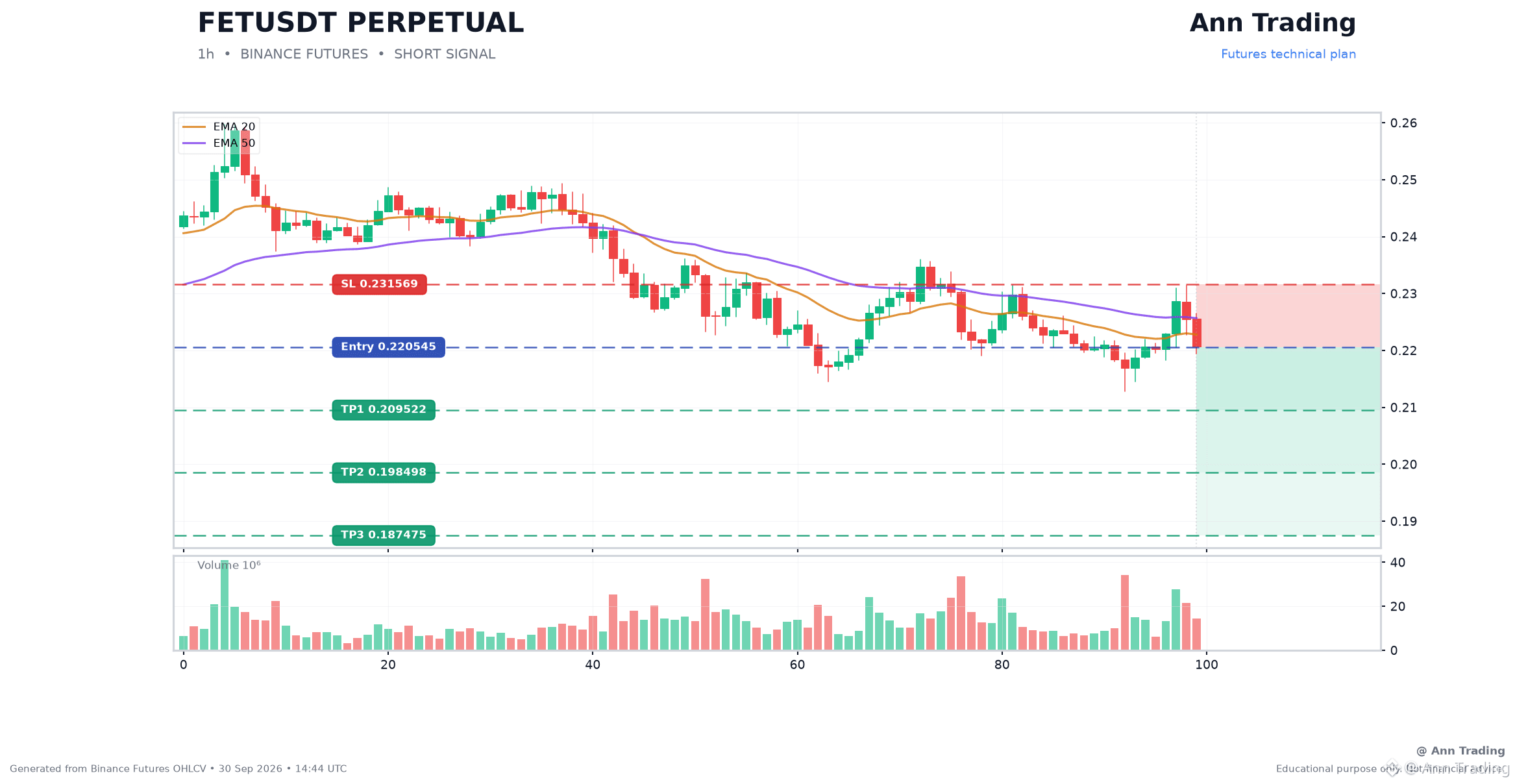Click the FETUSDT PERPETUAL heading

coord(360,23)
